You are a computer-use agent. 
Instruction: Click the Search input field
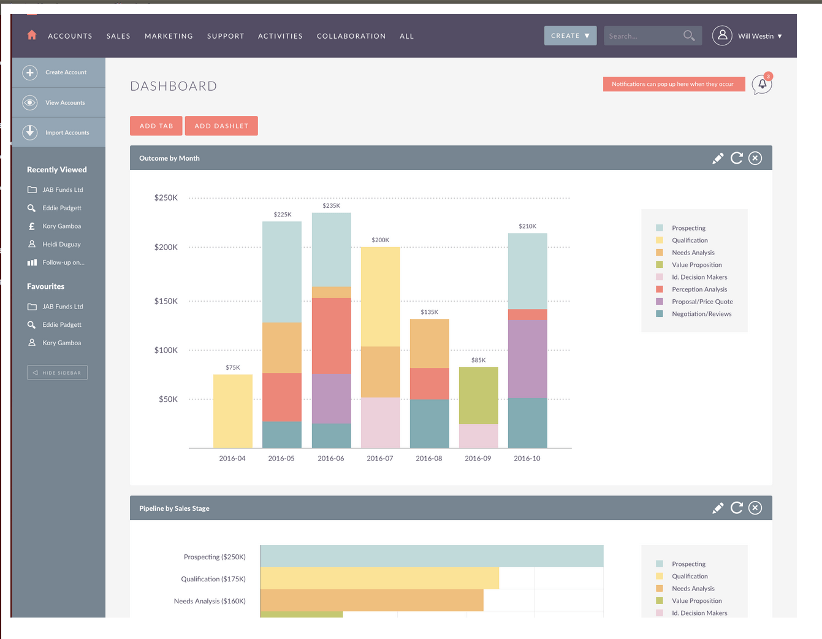643,36
